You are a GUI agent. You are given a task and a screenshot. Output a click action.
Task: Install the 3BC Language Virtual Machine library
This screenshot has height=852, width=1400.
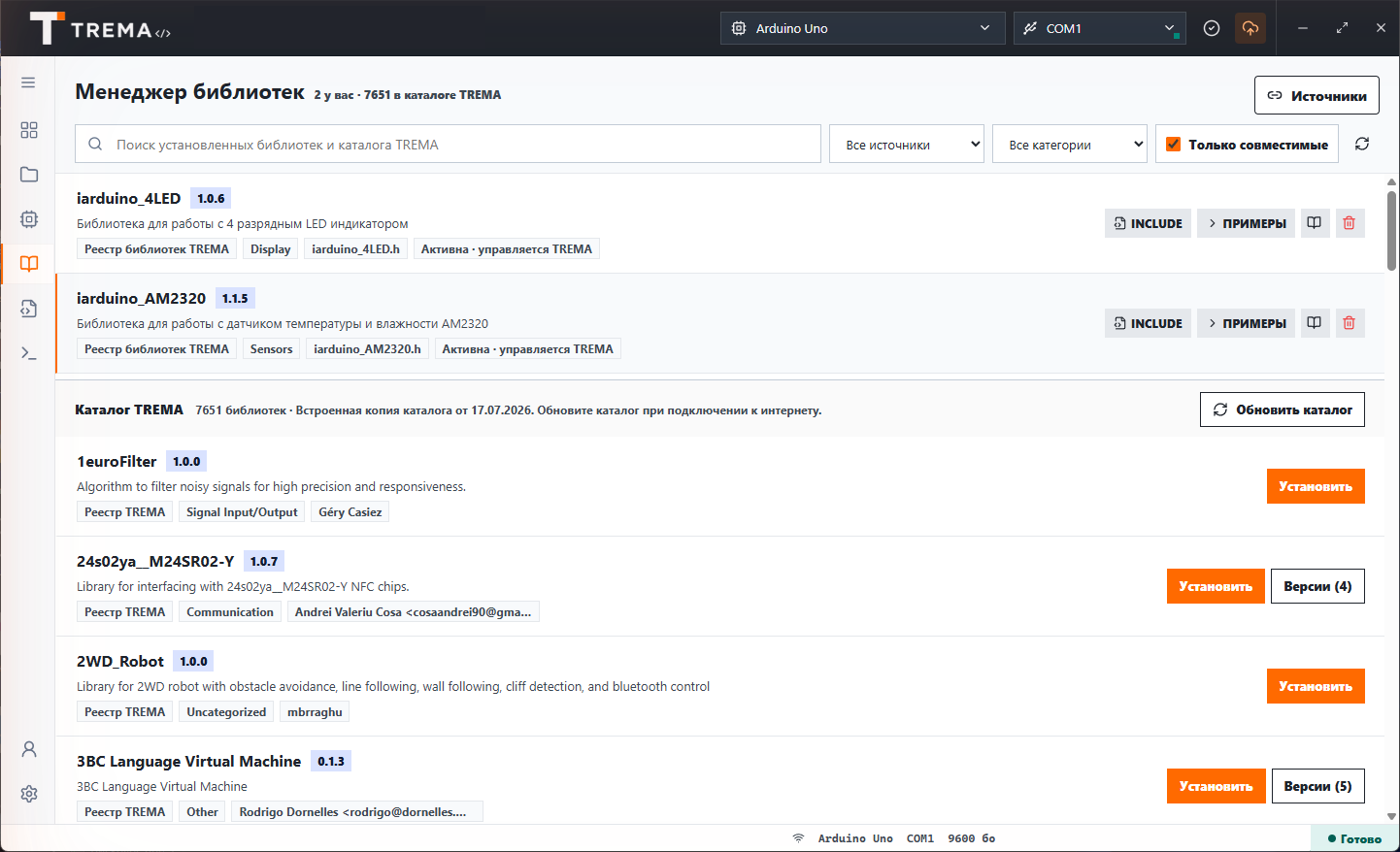click(x=1216, y=786)
